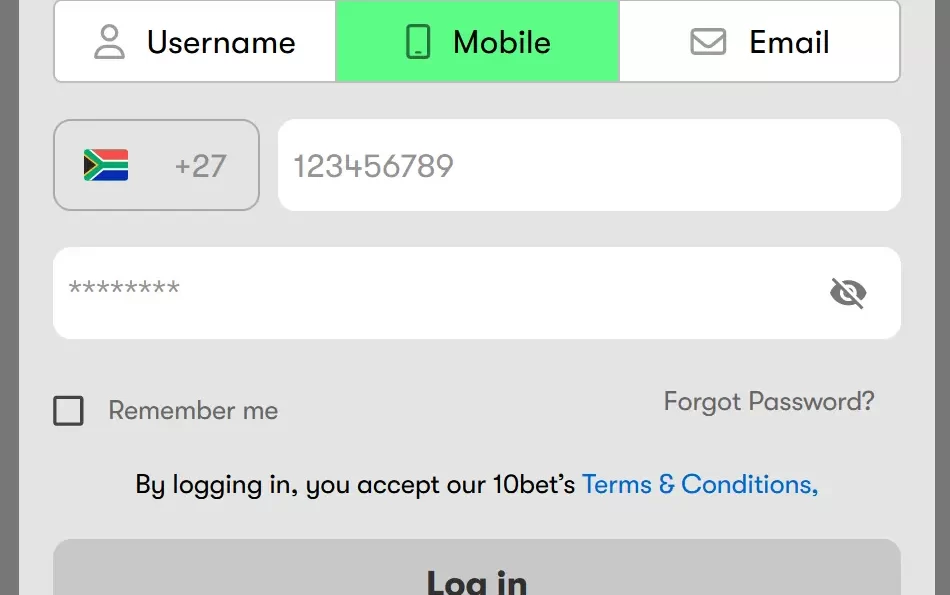Tick the Remember me checkbox
950x595 pixels.
[68, 411]
